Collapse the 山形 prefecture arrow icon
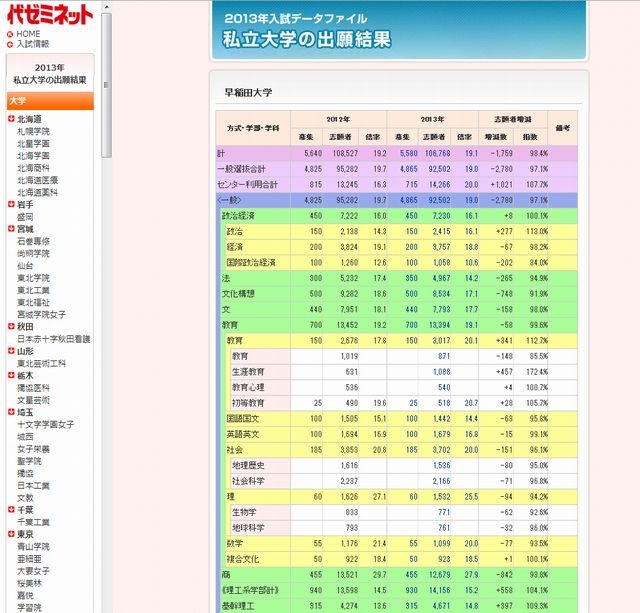 coord(11,351)
